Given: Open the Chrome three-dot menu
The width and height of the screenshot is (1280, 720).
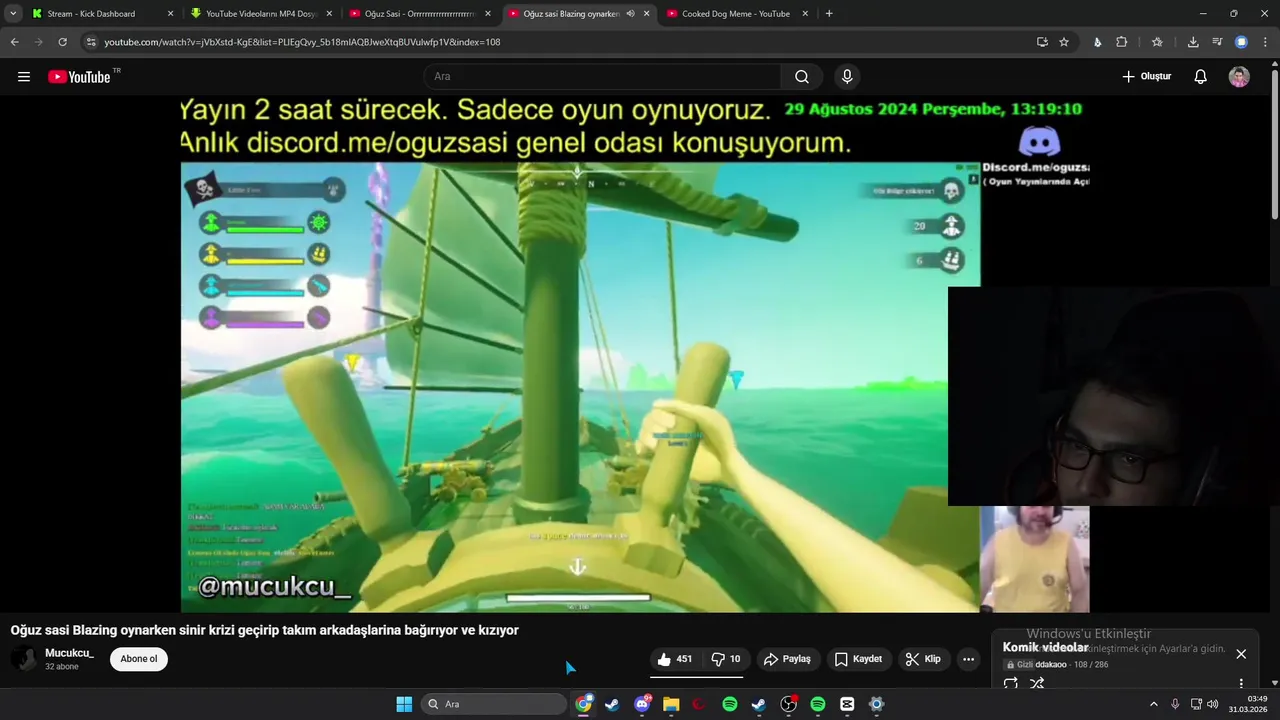Looking at the screenshot, I should [x=1265, y=42].
